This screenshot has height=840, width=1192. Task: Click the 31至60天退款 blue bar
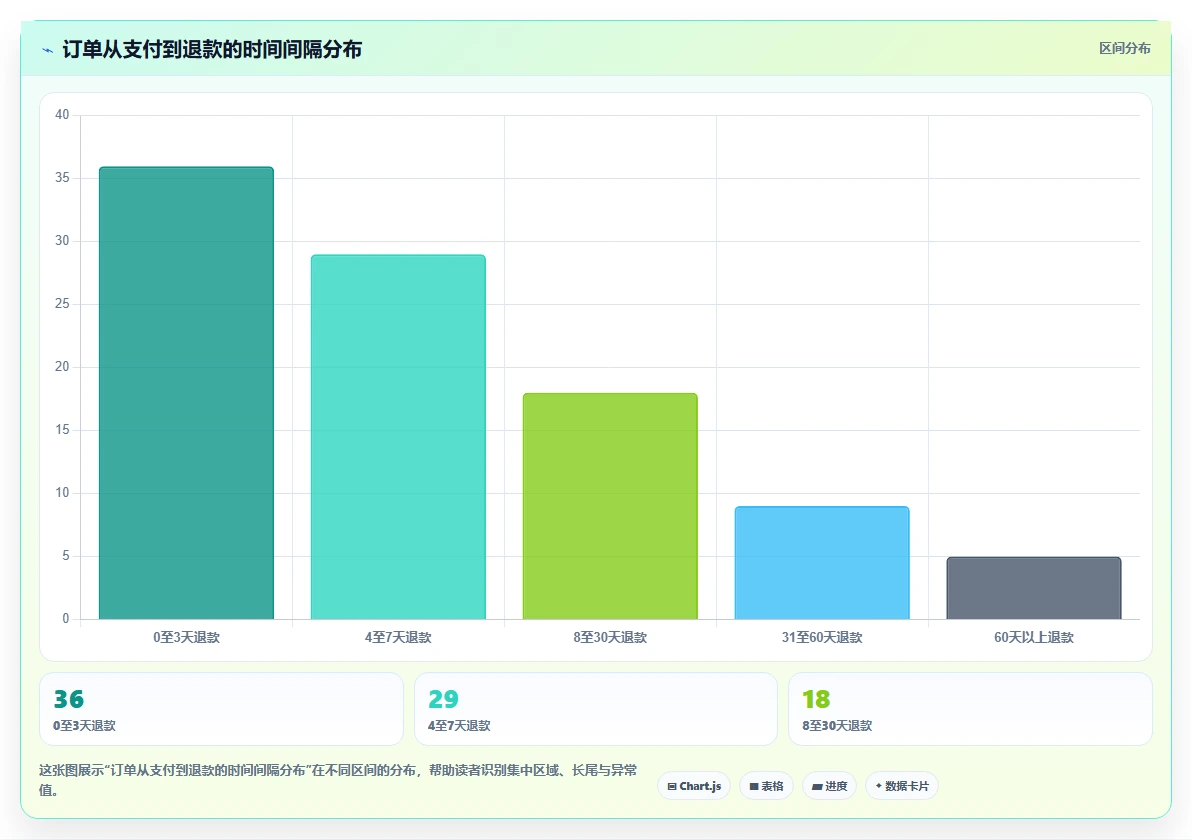822,563
